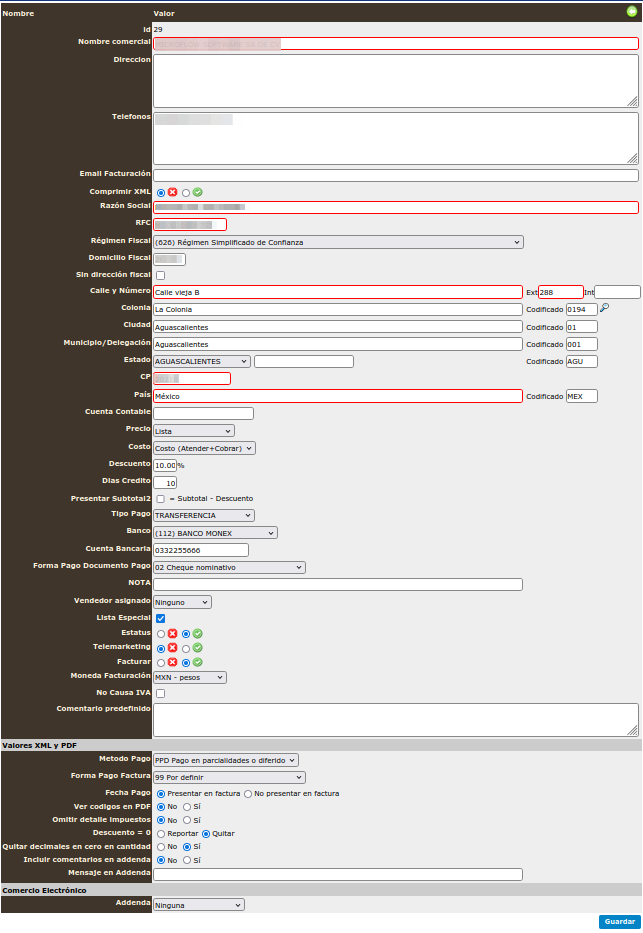
Task: Uncheck the Lista Especial checkbox
Action: tap(161, 618)
